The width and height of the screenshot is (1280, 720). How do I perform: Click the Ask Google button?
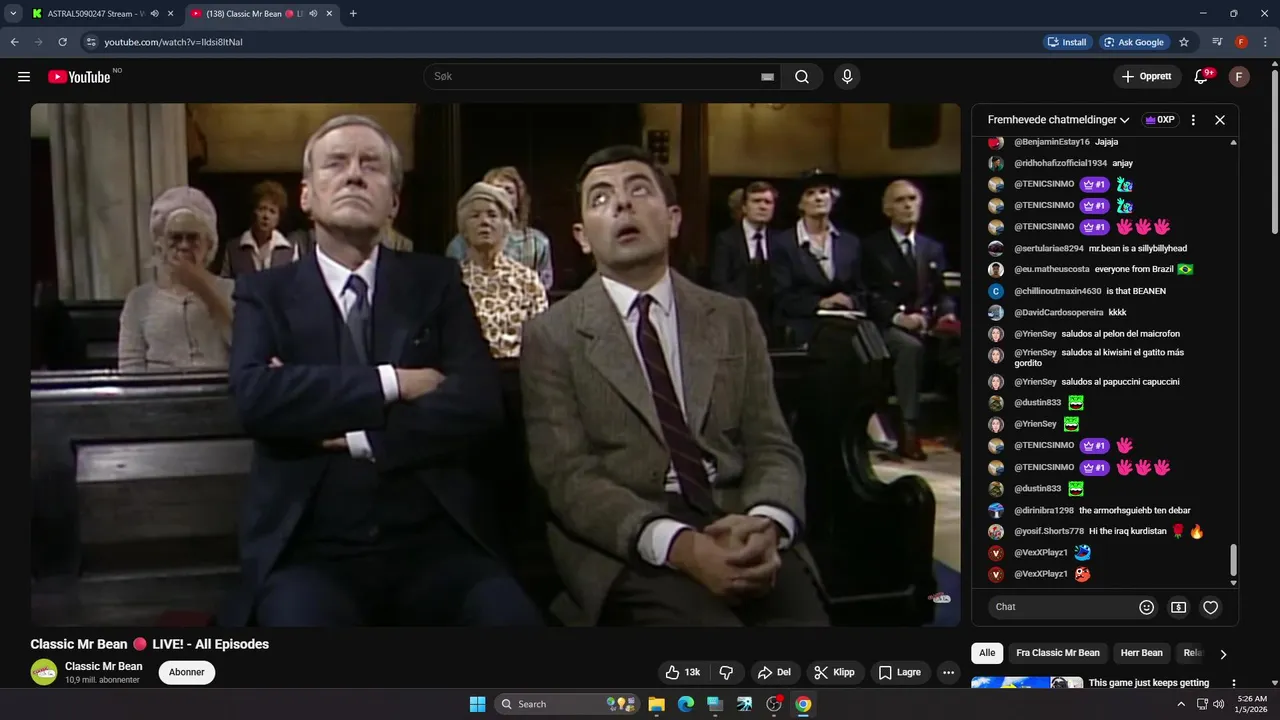[x=1135, y=42]
